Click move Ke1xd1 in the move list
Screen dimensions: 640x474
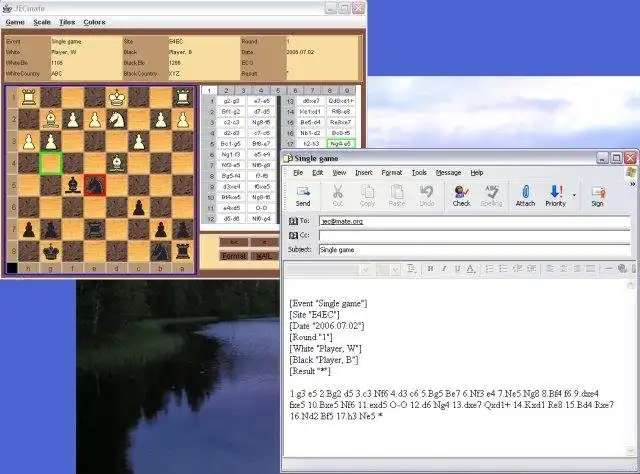tap(311, 111)
